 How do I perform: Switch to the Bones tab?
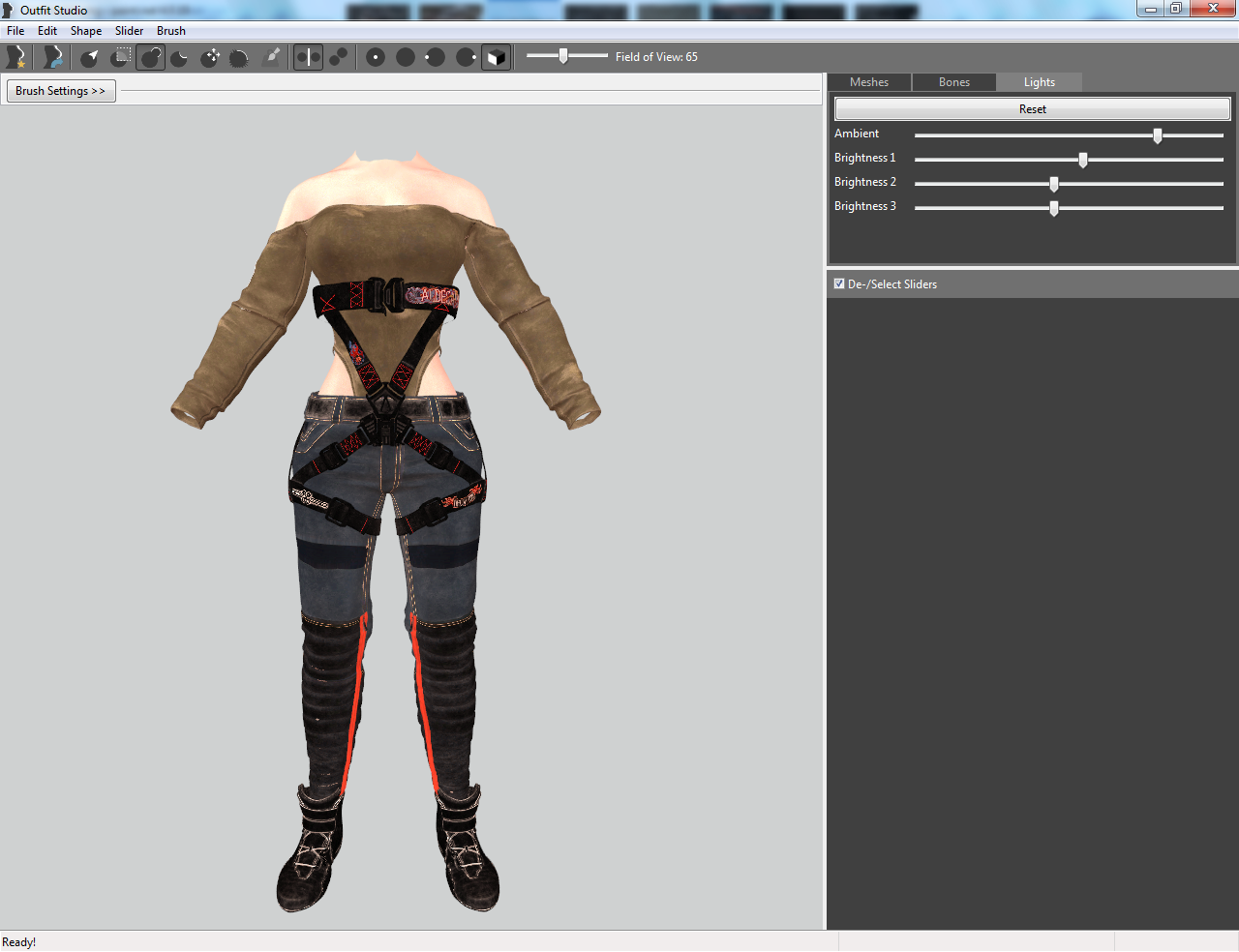point(954,82)
